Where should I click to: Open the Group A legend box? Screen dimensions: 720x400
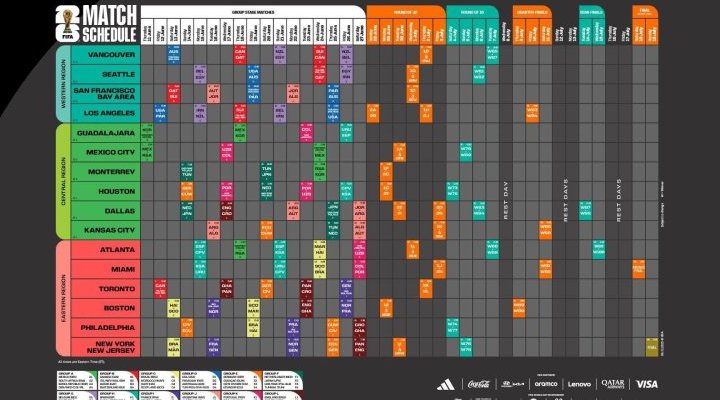point(77,381)
